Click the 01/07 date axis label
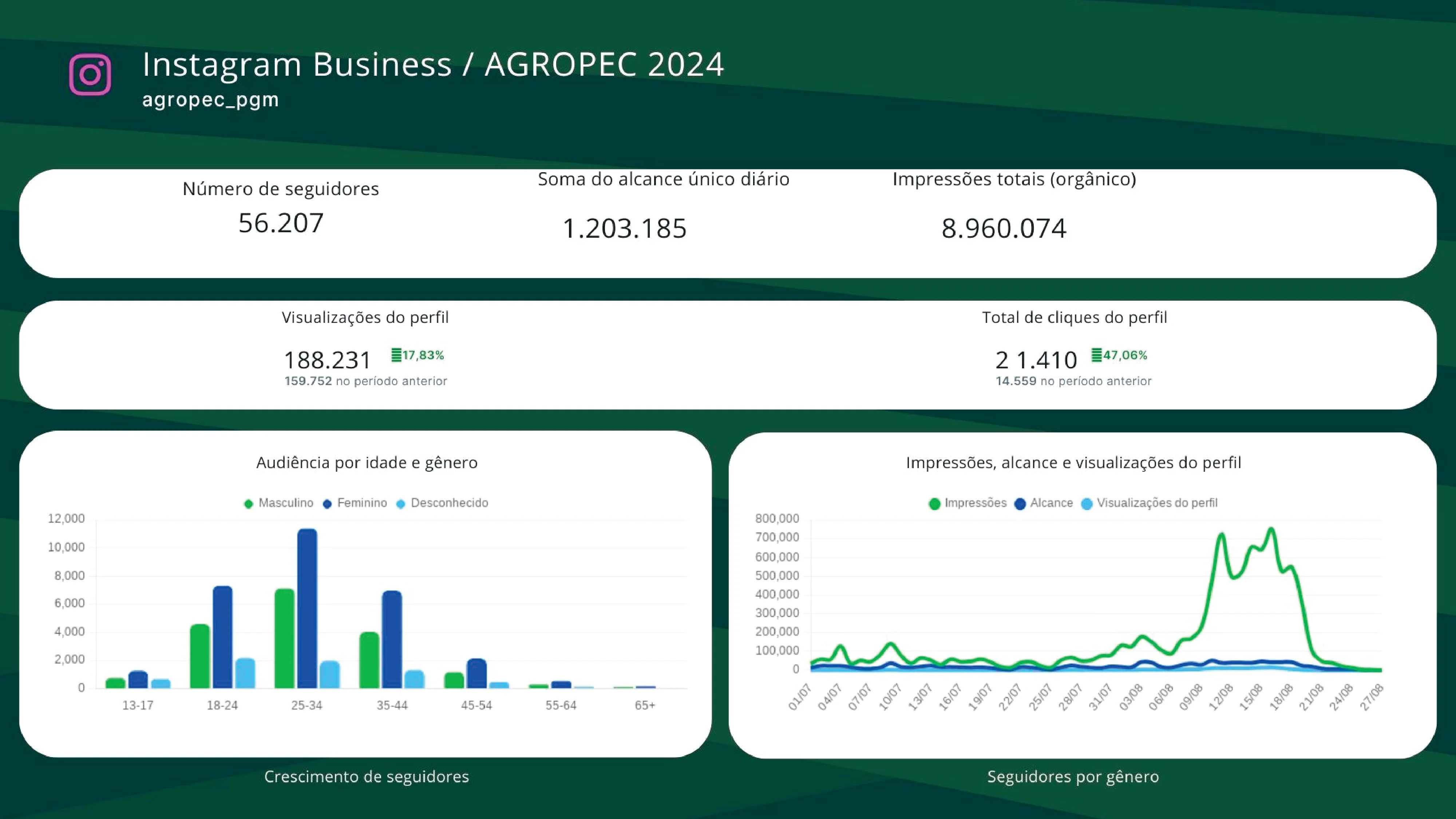Viewport: 1456px width, 819px height. [800, 697]
